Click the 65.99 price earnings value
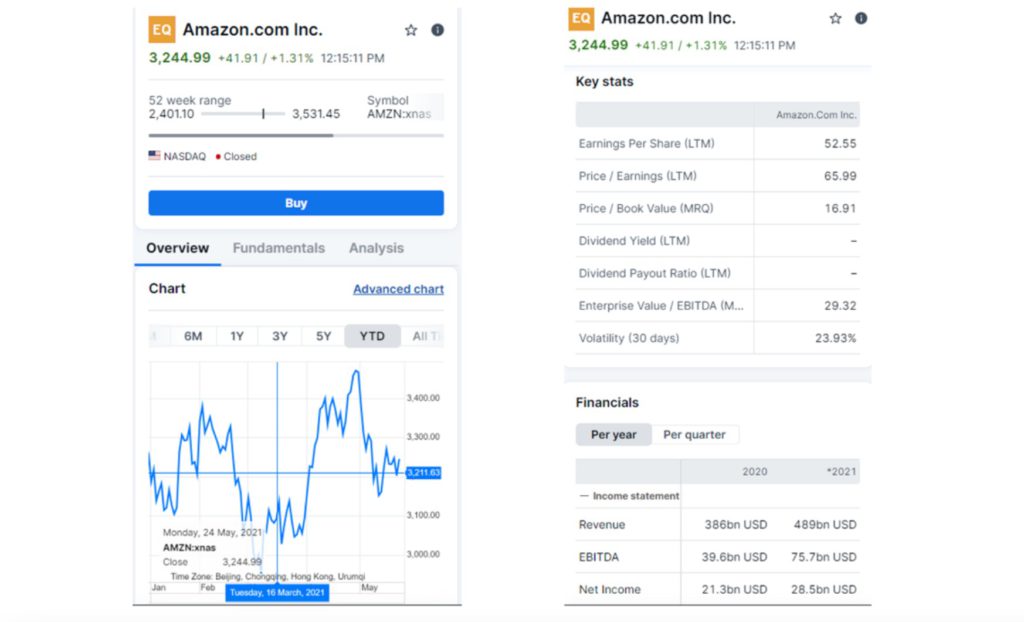 (840, 176)
